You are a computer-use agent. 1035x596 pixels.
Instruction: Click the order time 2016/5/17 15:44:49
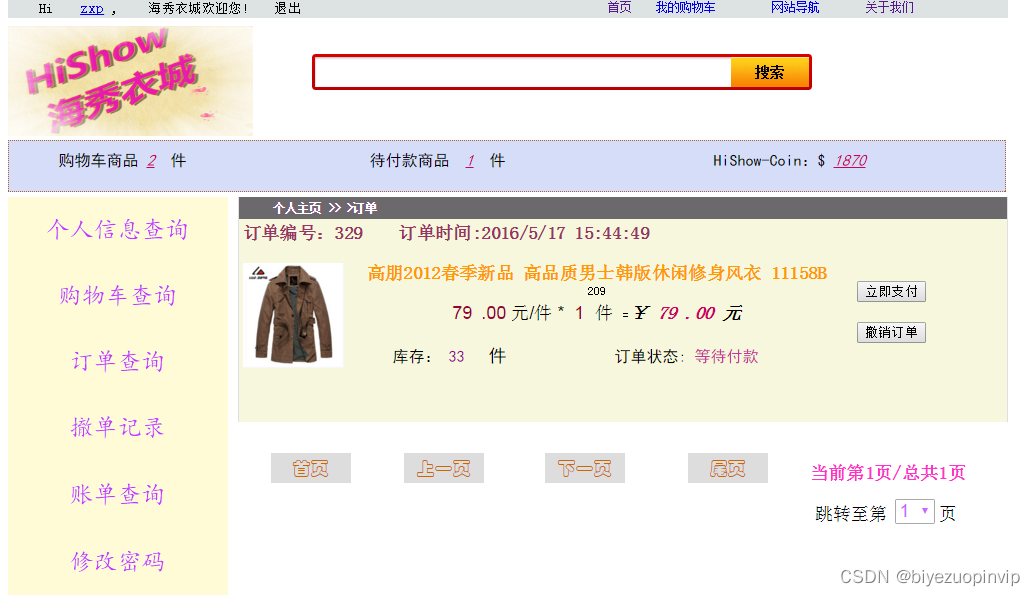pyautogui.click(x=566, y=233)
